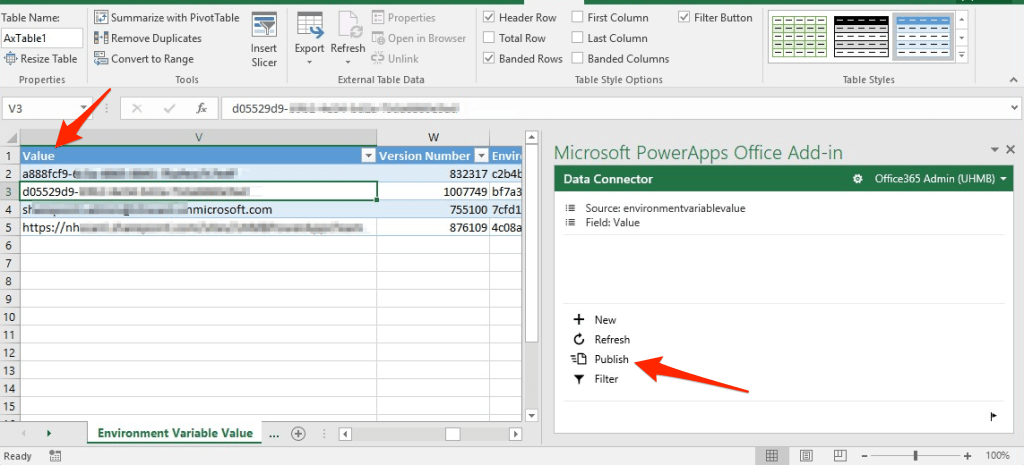Viewport: 1024px width, 465px height.
Task: Open add-in pane options arrow
Action: pos(995,150)
